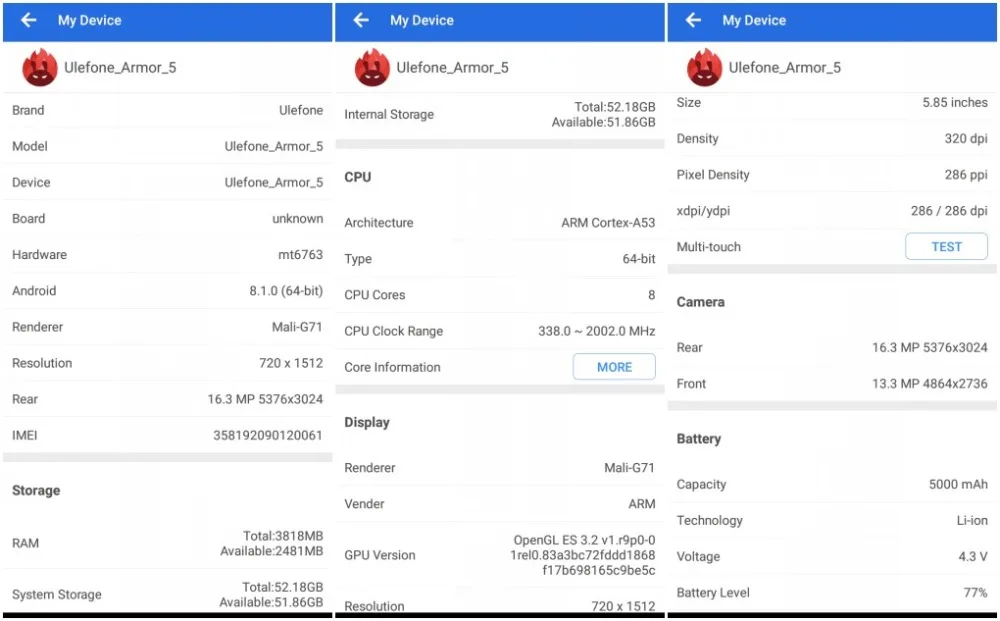Click the 'Battery' section heading

coord(698,439)
